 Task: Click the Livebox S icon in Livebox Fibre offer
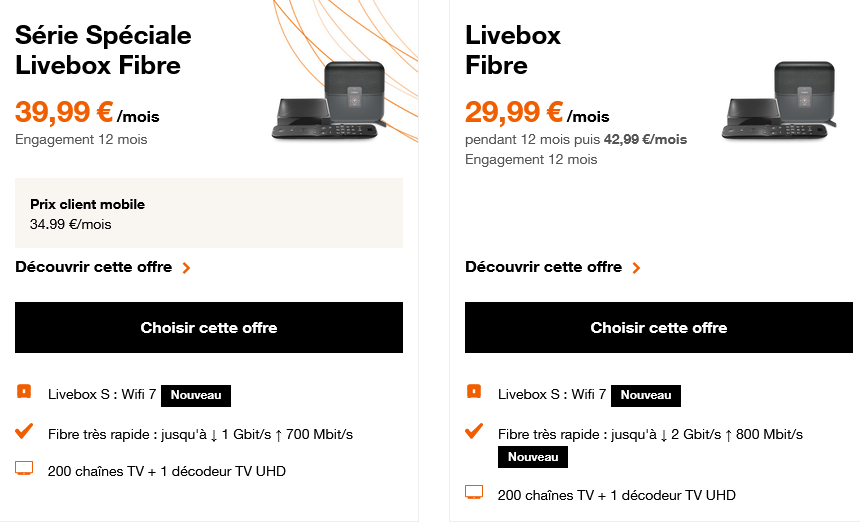475,390
